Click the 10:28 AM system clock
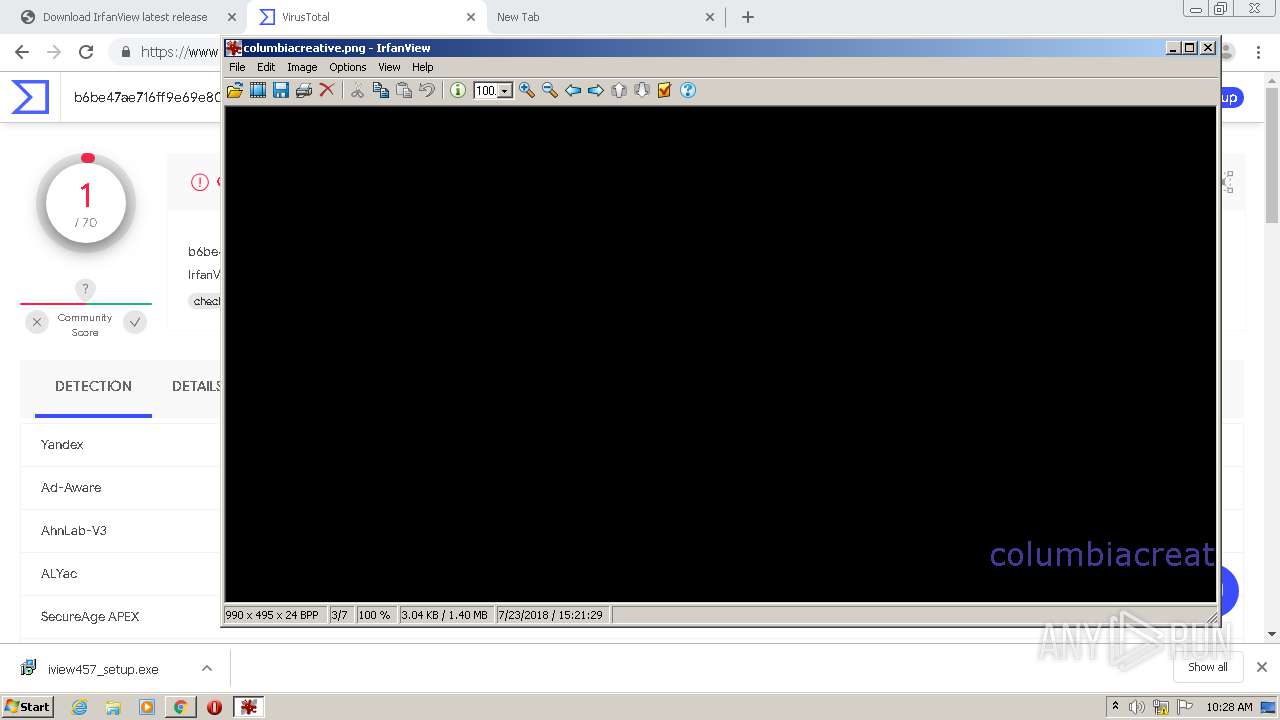The width and height of the screenshot is (1280, 720). click(1229, 707)
